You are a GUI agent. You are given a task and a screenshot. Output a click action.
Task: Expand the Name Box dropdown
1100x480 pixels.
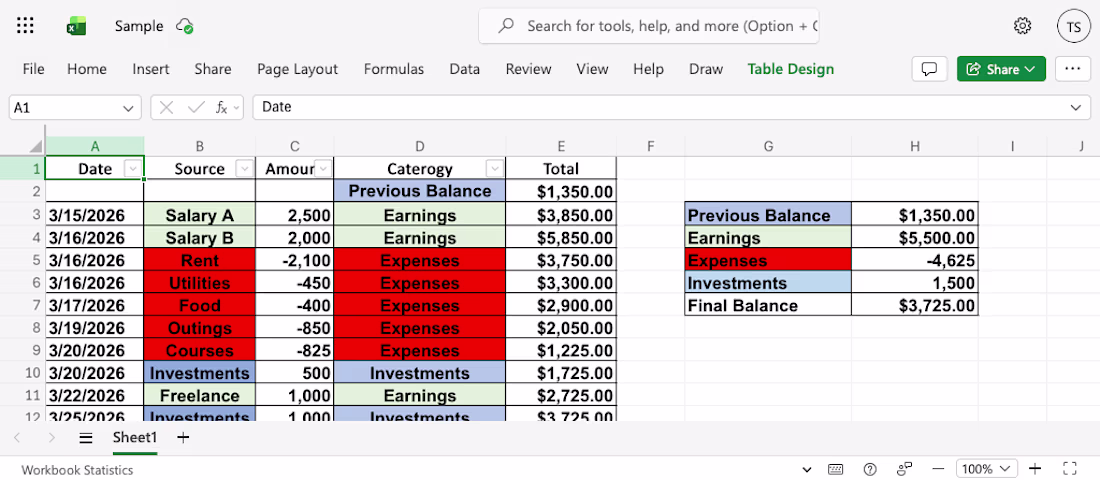[129, 107]
